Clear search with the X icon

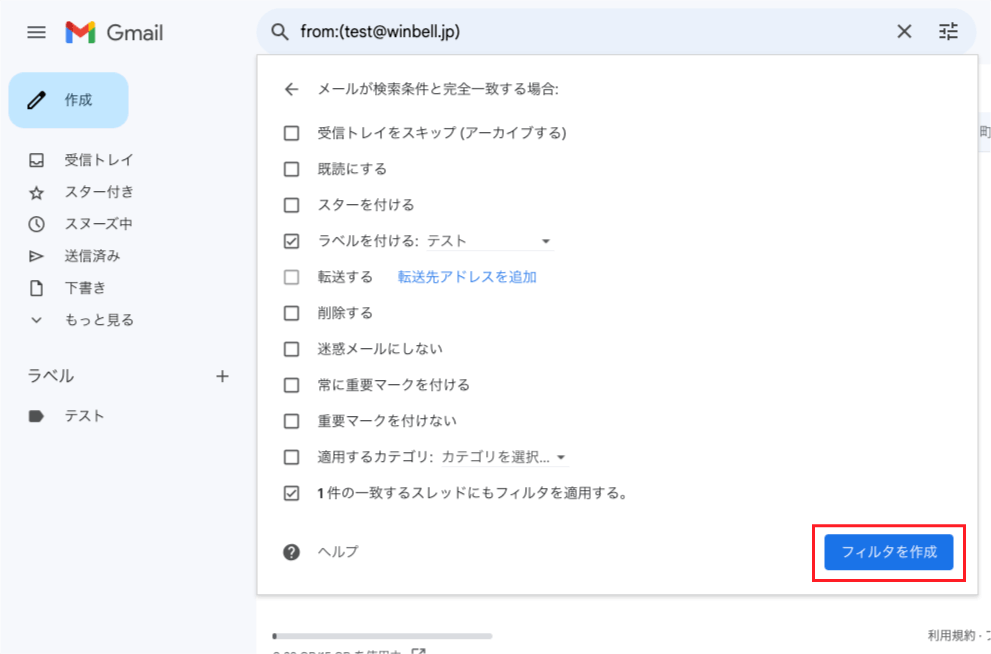(904, 31)
